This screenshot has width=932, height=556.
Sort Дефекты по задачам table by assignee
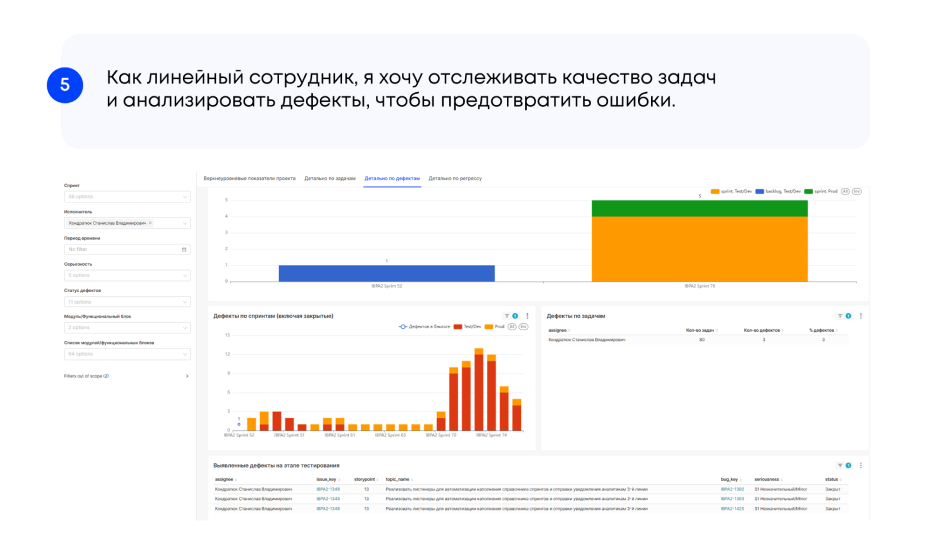(559, 330)
